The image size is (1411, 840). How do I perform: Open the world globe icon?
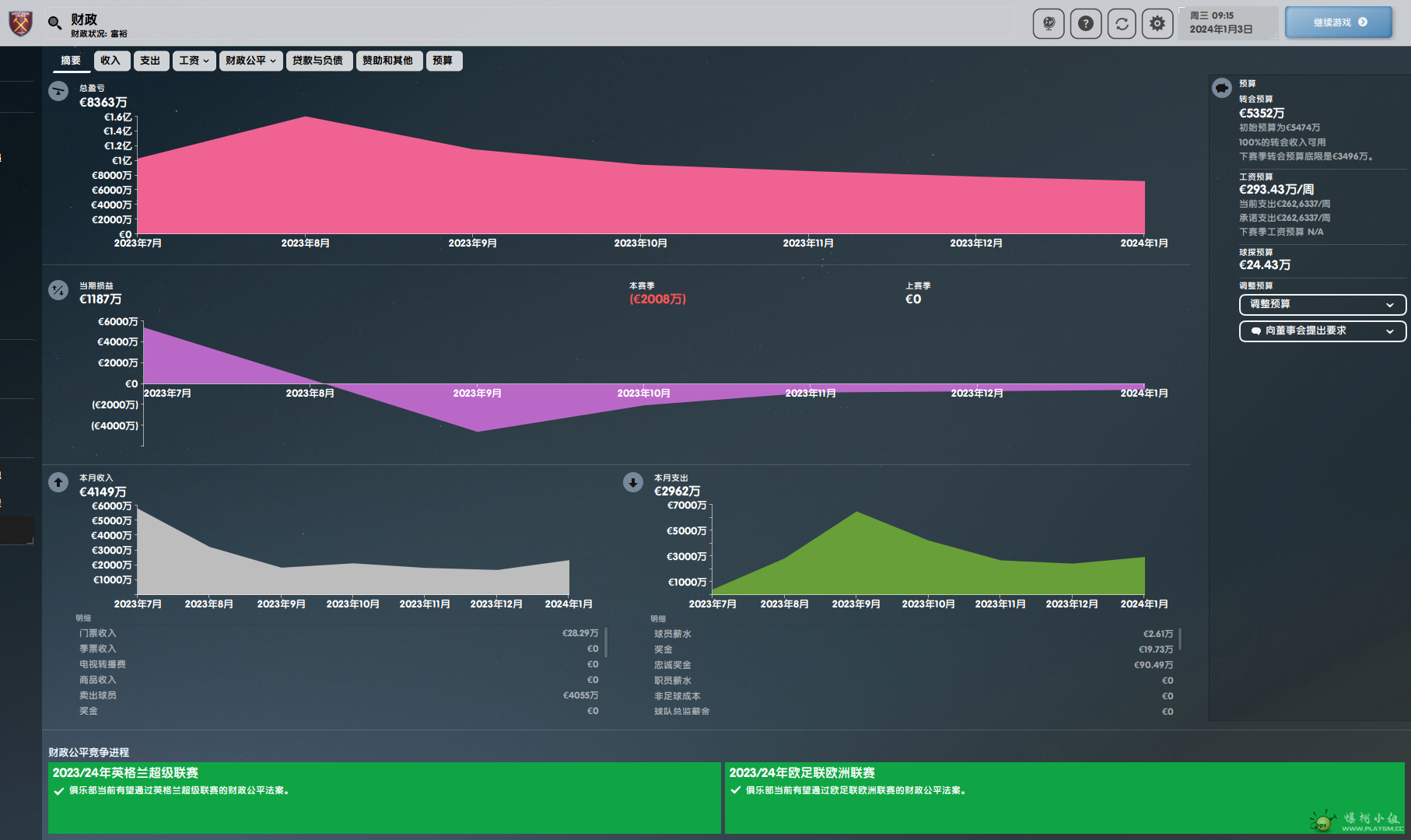(1049, 23)
